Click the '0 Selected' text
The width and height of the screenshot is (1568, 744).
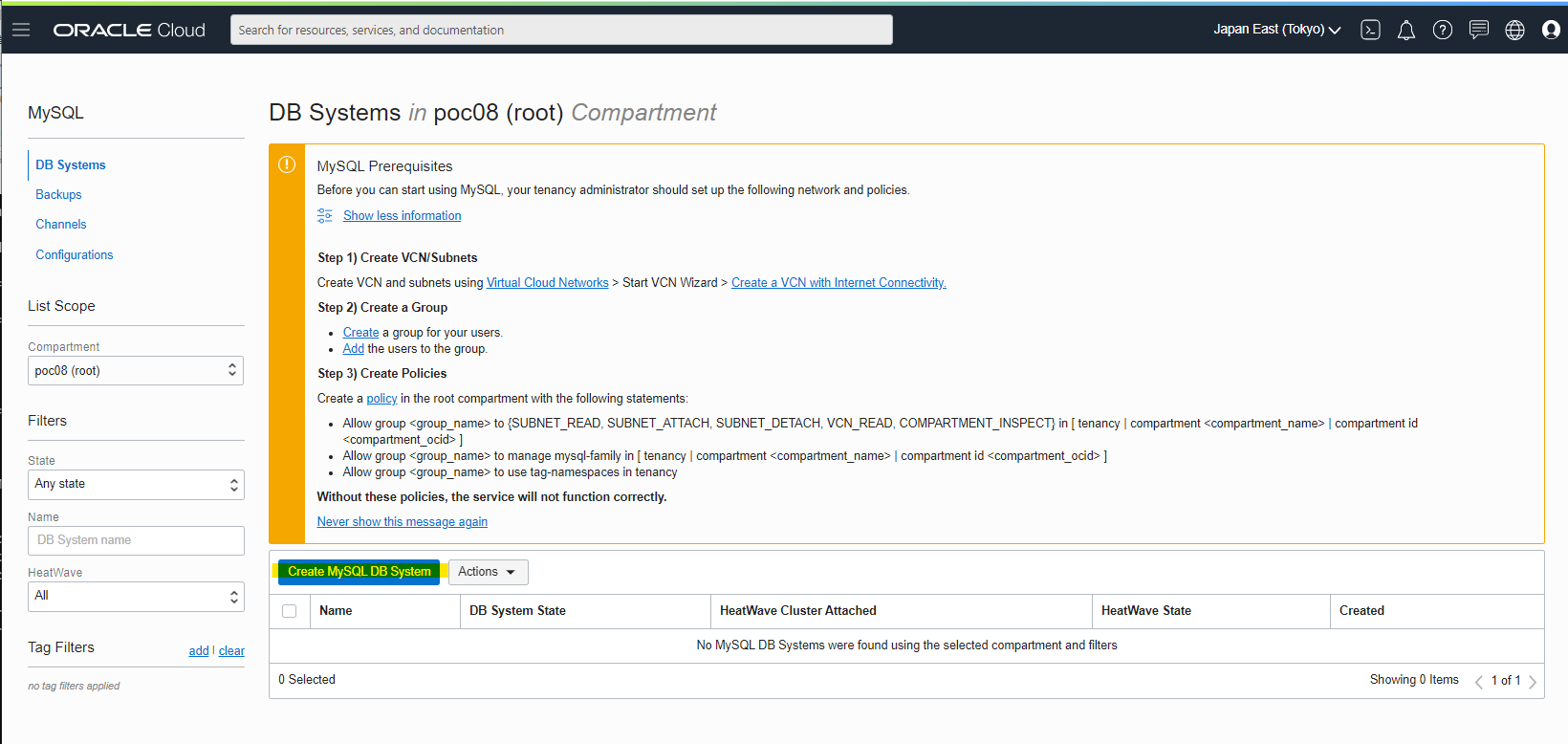point(307,680)
